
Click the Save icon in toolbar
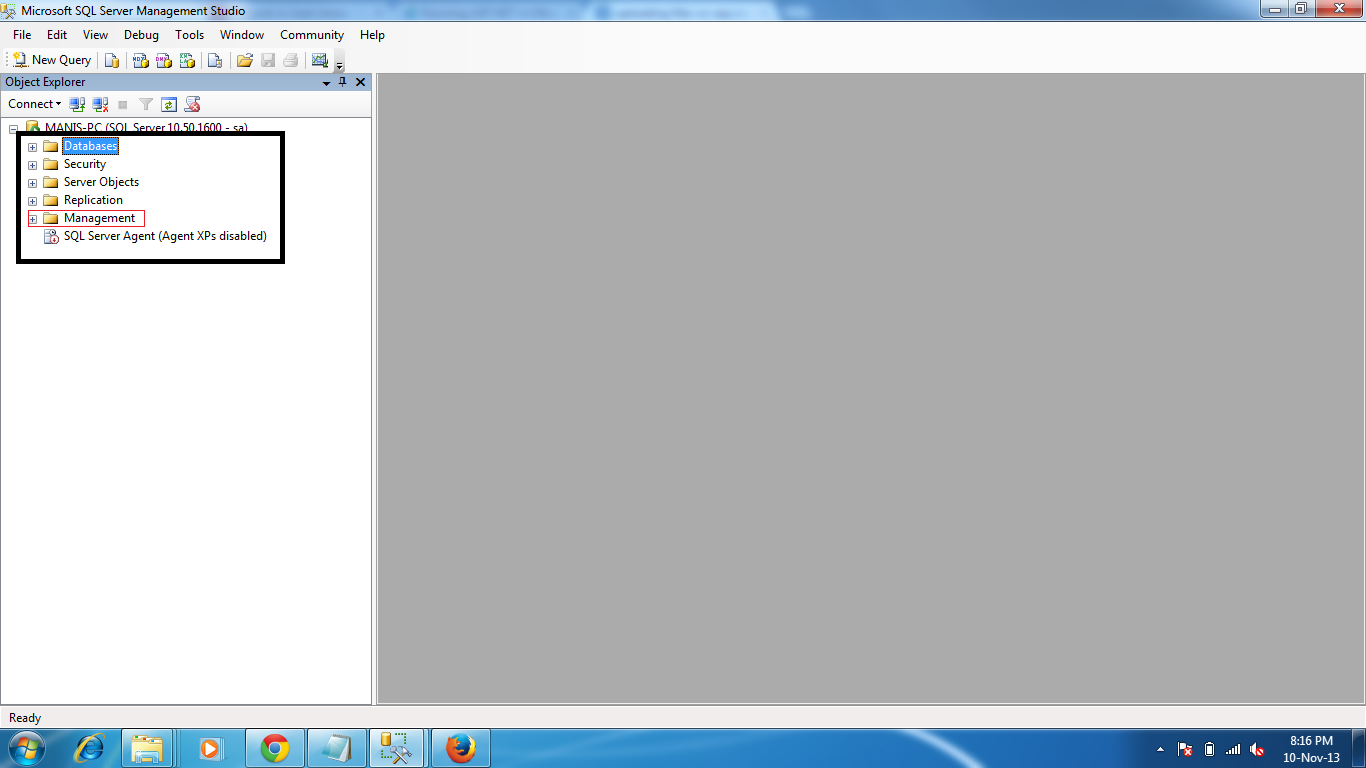pyautogui.click(x=268, y=60)
